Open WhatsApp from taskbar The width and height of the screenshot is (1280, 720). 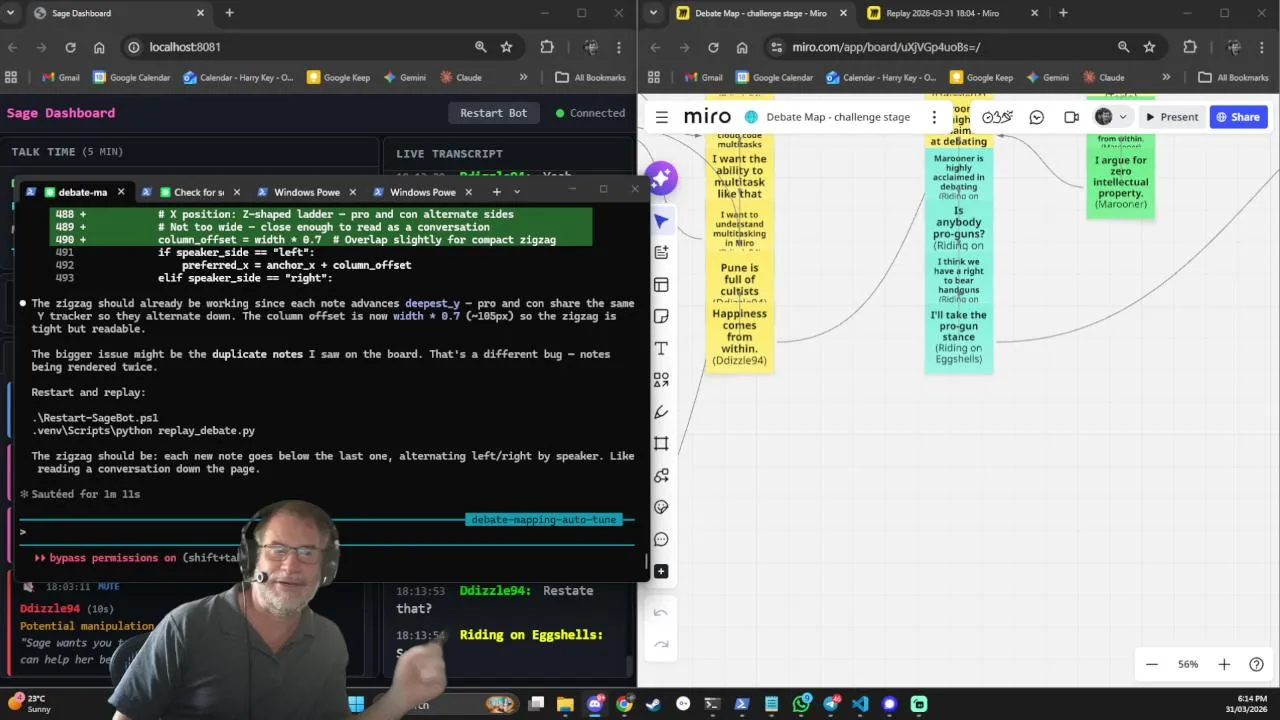tap(801, 704)
